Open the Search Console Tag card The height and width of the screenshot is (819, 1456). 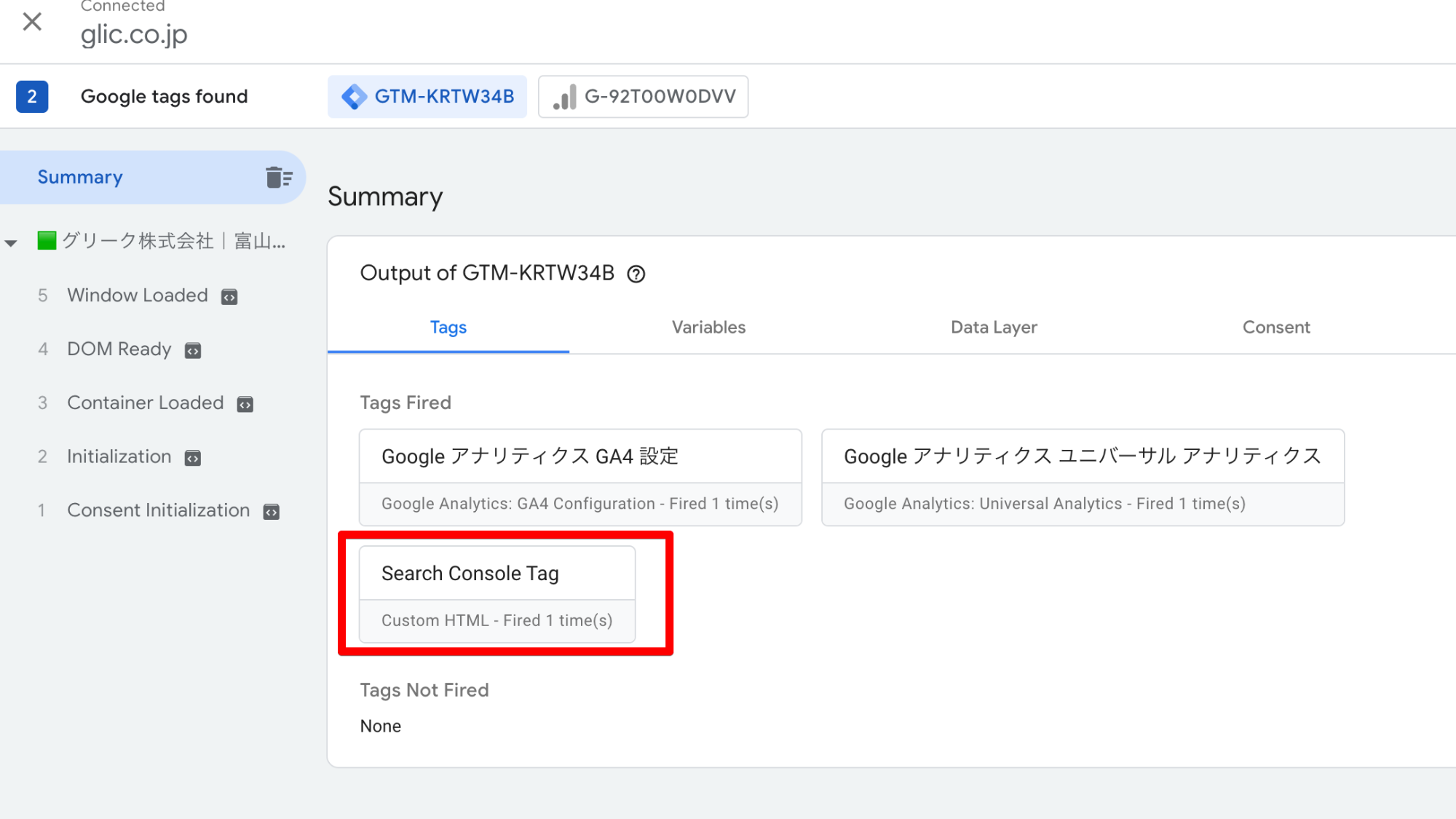(x=497, y=595)
